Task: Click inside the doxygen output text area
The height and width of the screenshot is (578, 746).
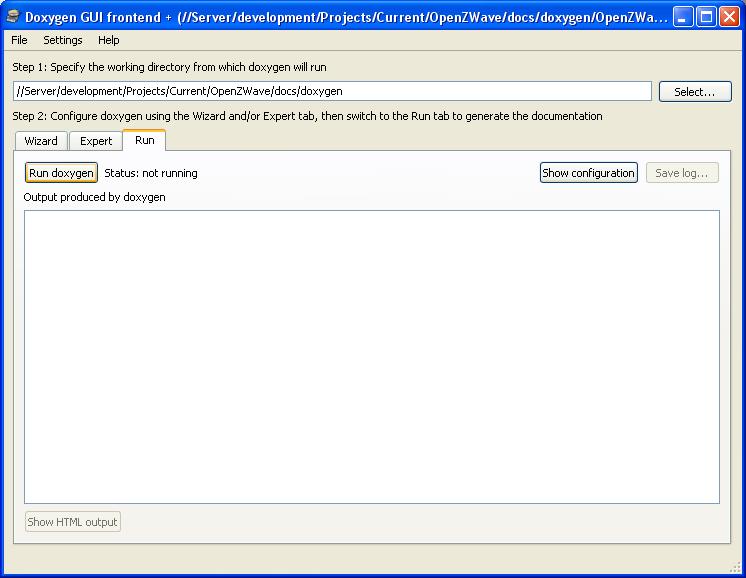Action: pyautogui.click(x=372, y=357)
